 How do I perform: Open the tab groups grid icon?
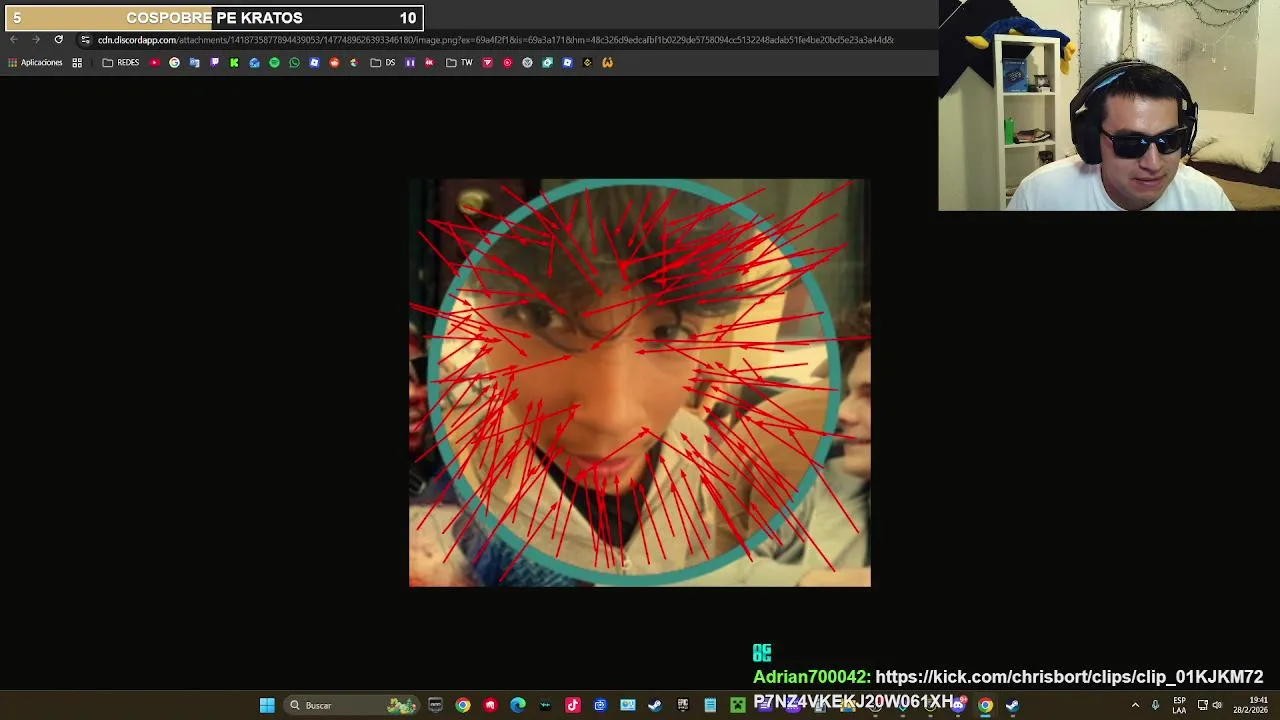77,62
